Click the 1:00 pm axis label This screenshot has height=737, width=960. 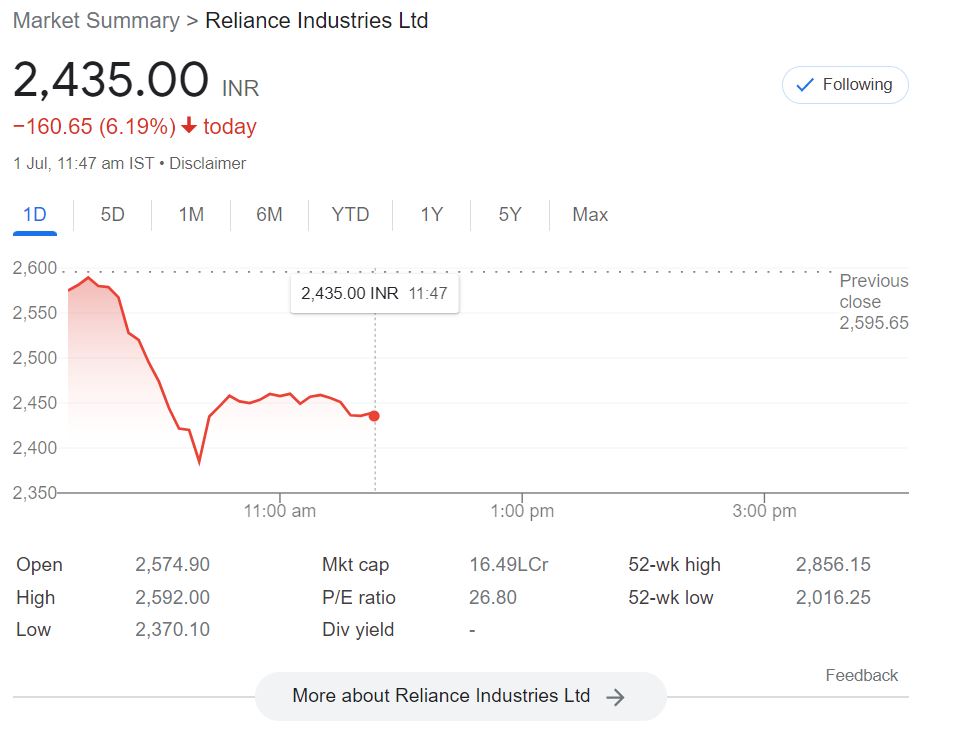click(522, 511)
